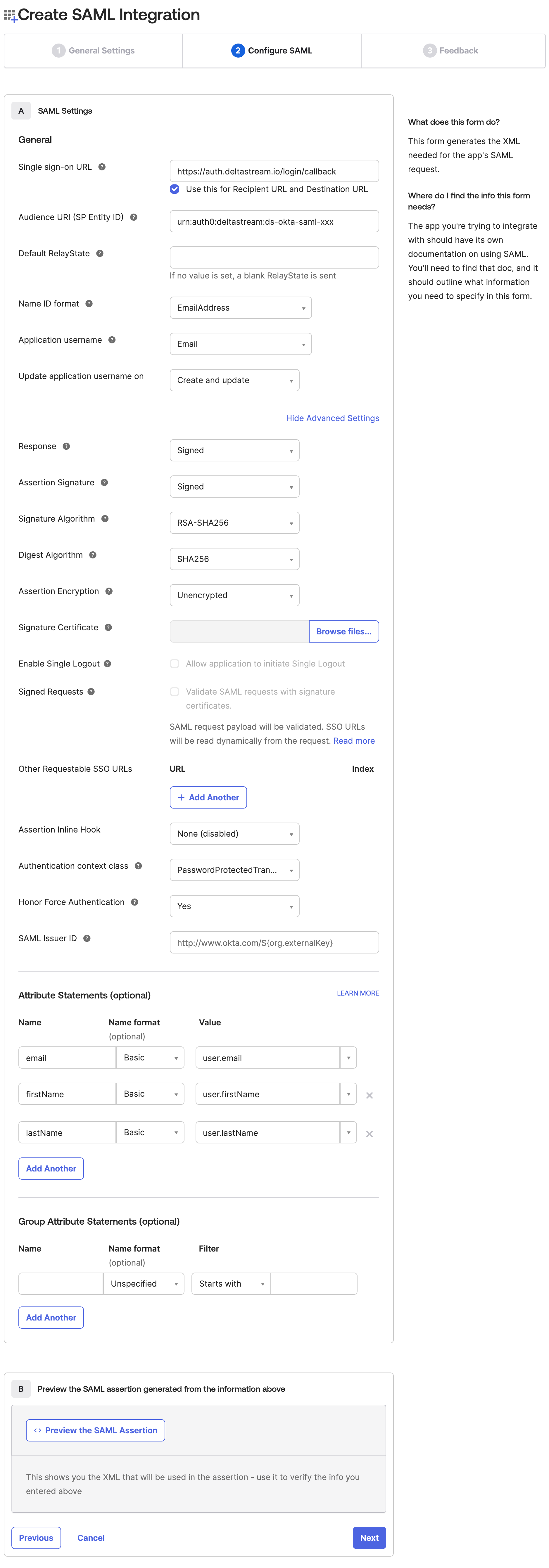This screenshot has height=1568, width=549.
Task: Open group Name format Unspecified dropdown
Action: click(x=144, y=1284)
